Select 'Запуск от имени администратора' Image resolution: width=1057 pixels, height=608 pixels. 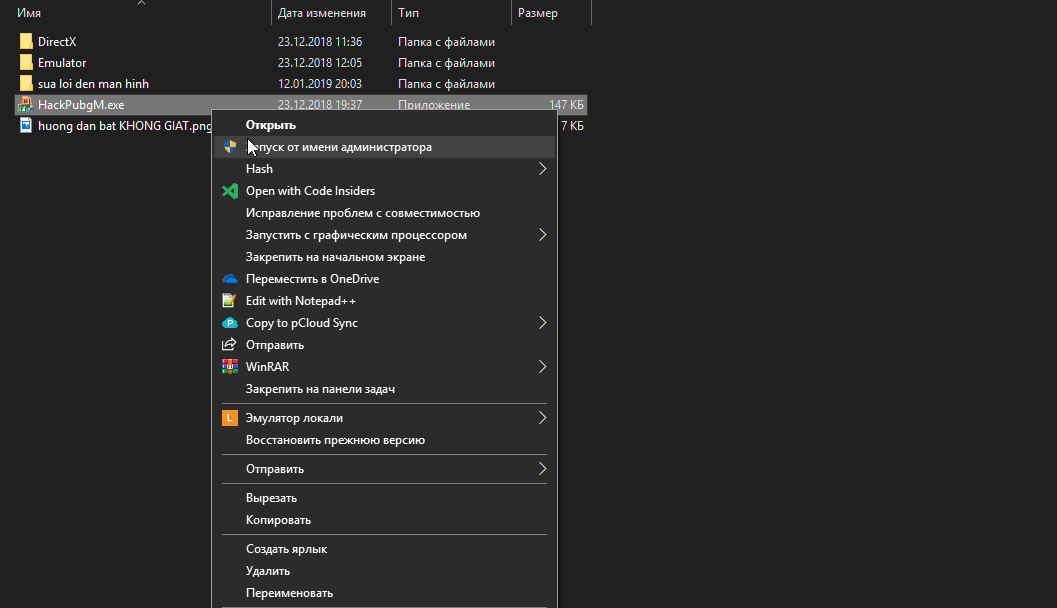(x=384, y=147)
